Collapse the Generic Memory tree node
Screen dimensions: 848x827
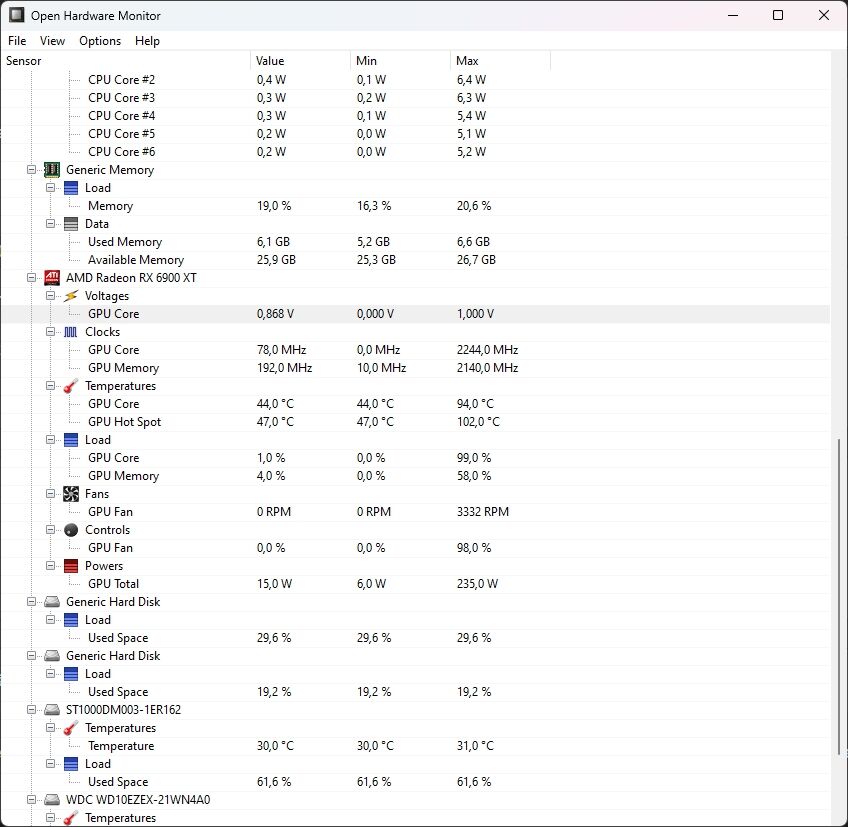pos(31,170)
